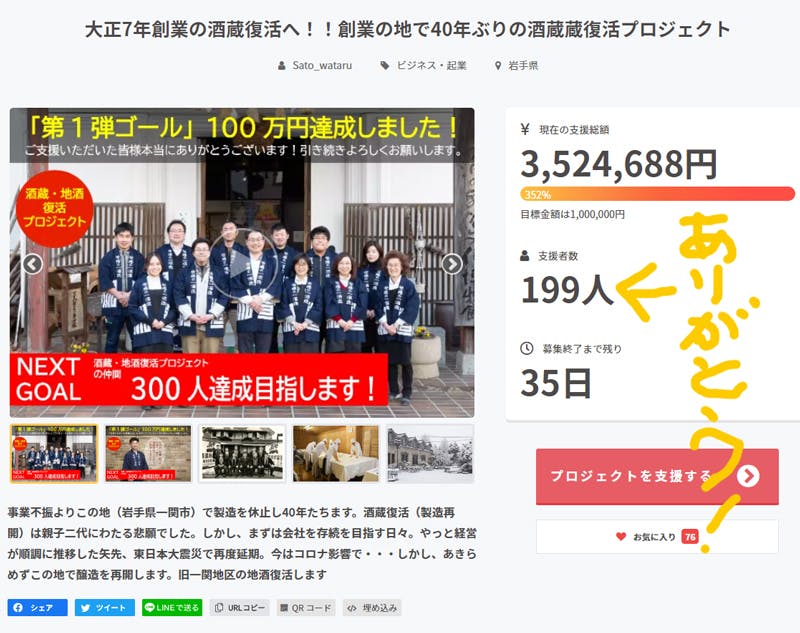
Task: Go to previous slide with left arrow
Action: point(33,264)
